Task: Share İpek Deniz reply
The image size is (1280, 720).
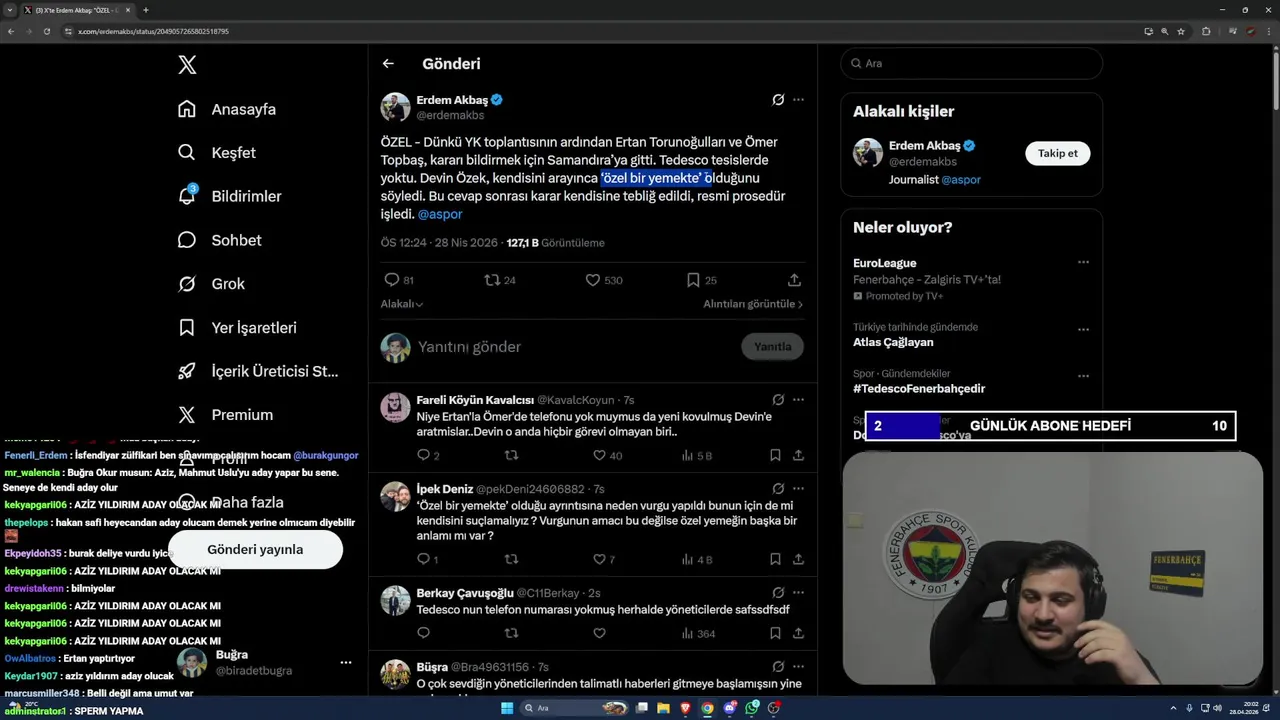Action: 798,559
